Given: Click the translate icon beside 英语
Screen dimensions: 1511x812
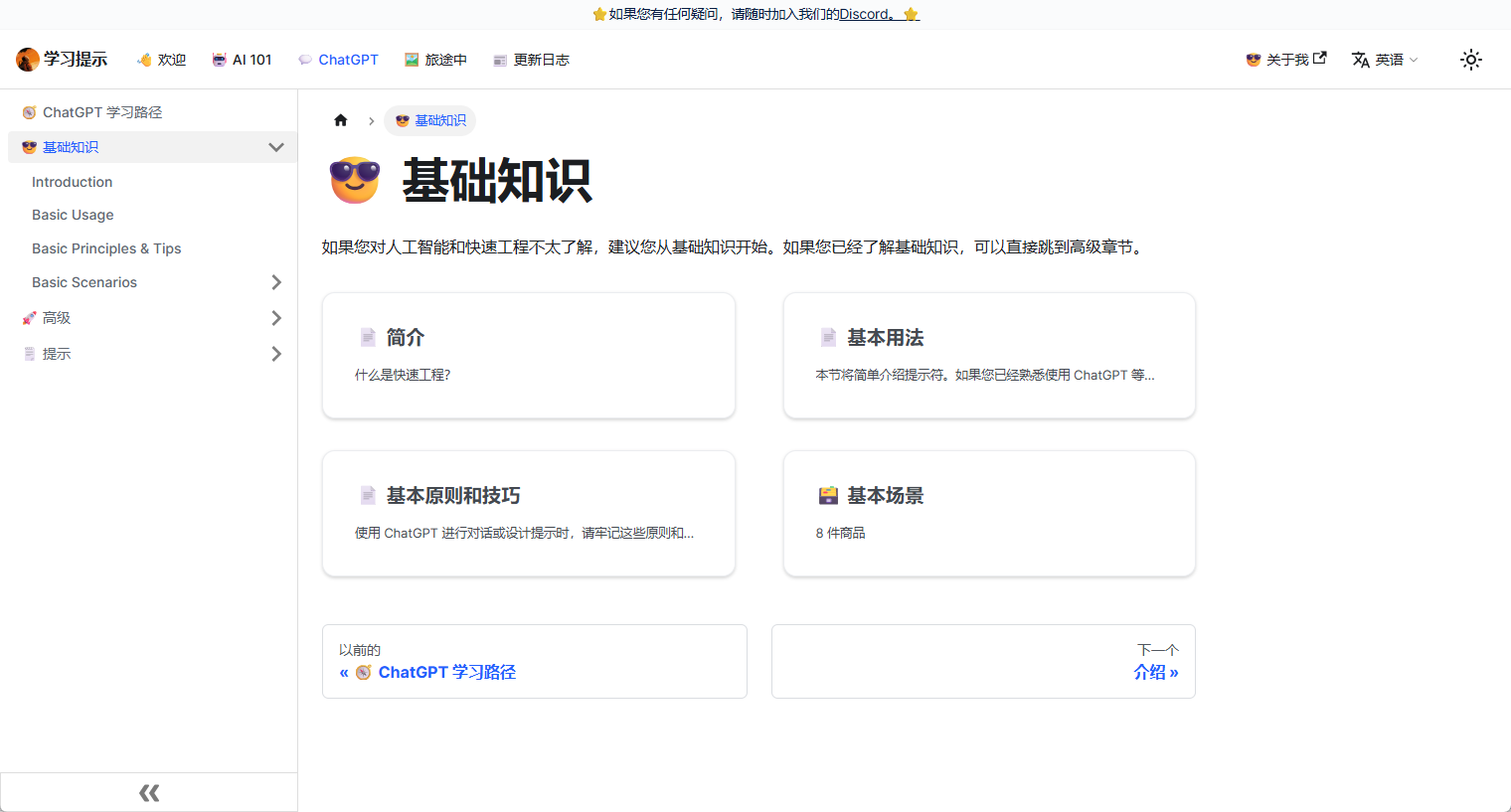Looking at the screenshot, I should 1361,60.
